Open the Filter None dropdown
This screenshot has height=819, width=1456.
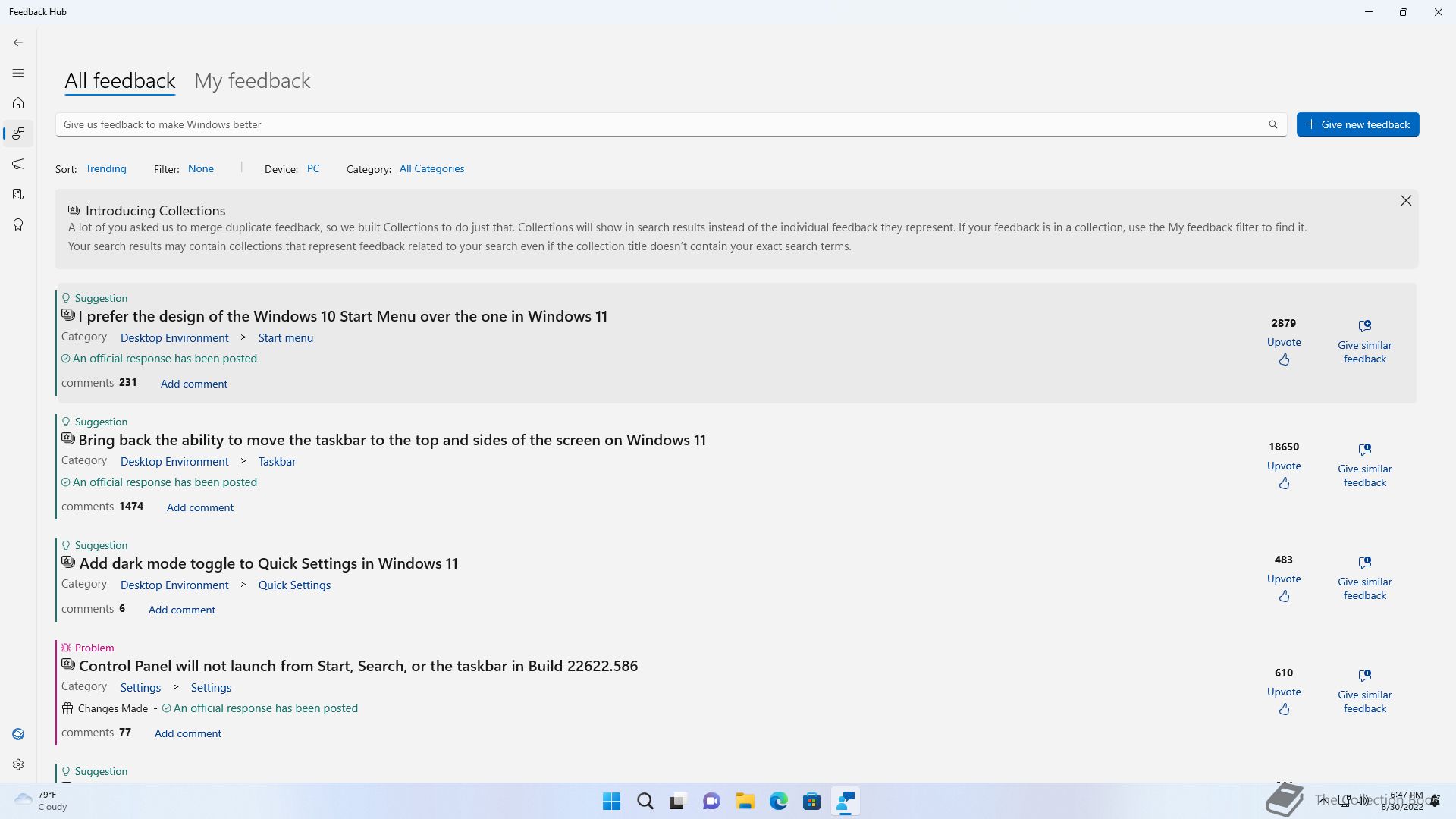click(201, 168)
